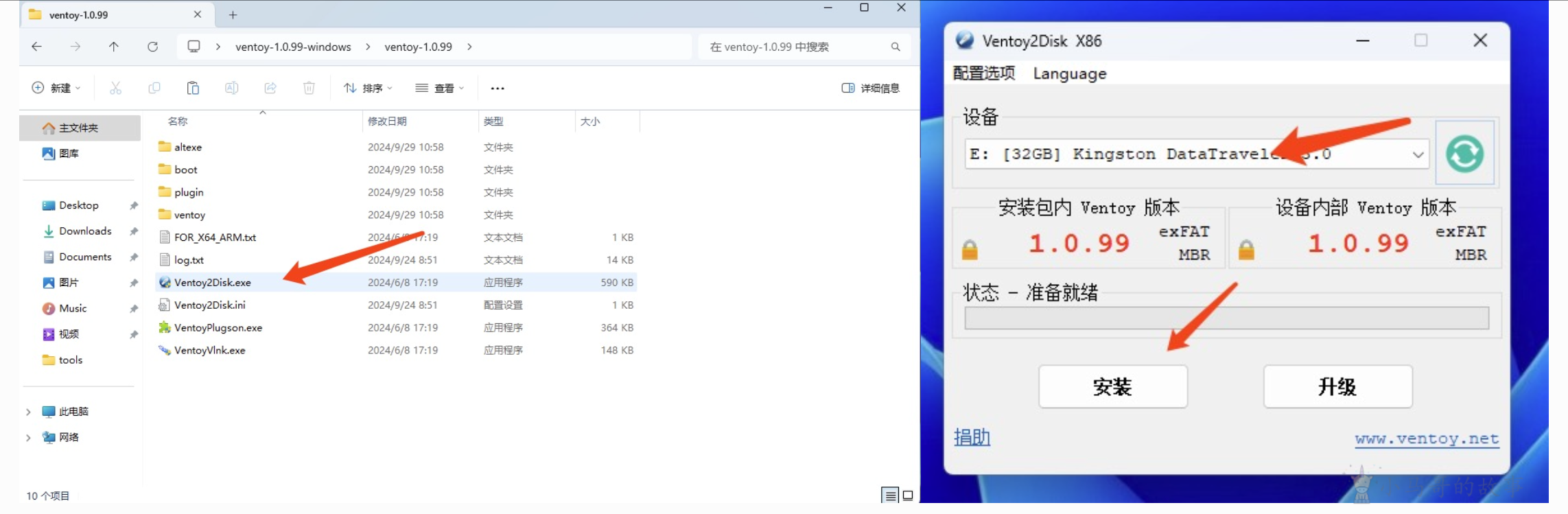
Task: Switch to large thumbnails view icon
Action: coord(908,495)
